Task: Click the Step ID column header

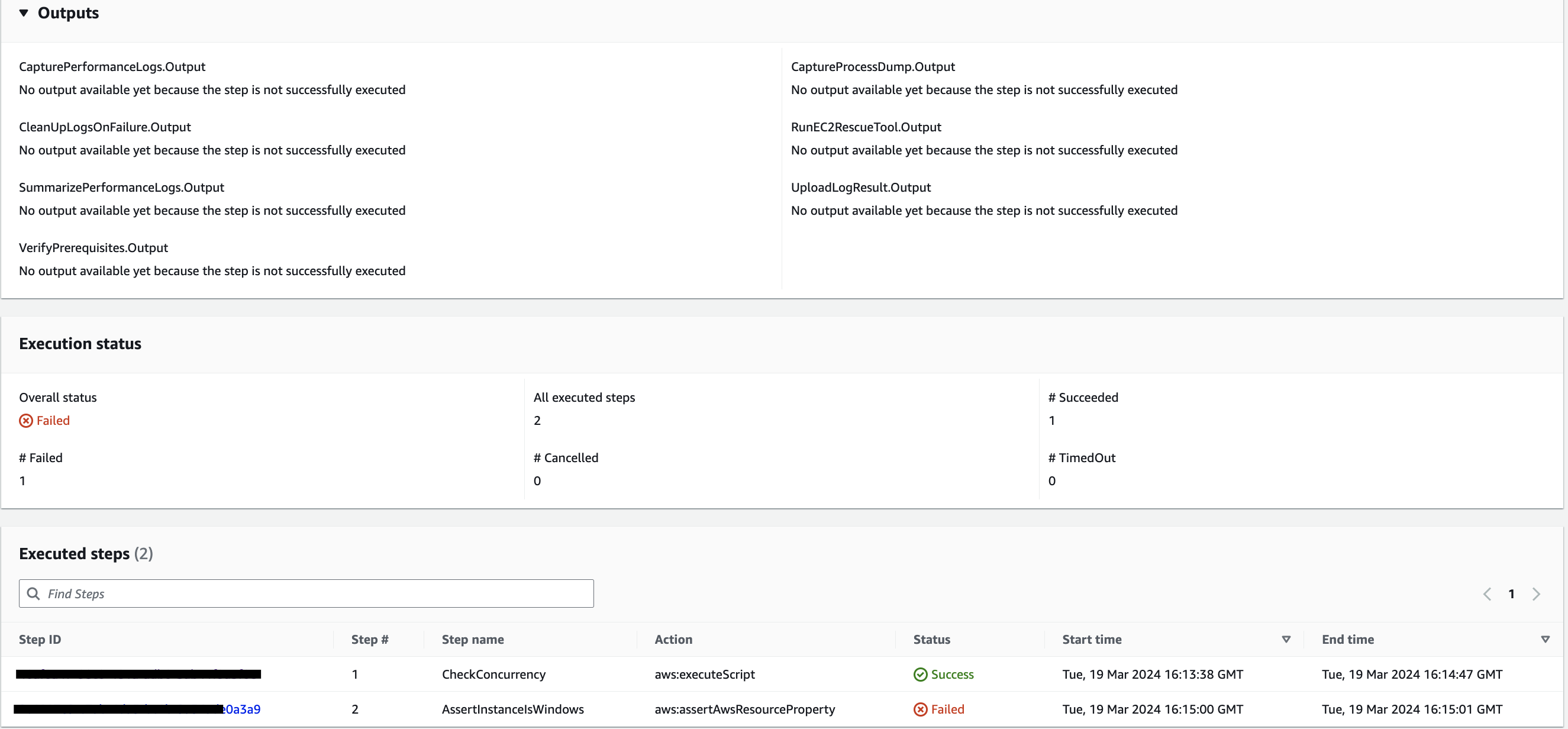Action: point(40,640)
